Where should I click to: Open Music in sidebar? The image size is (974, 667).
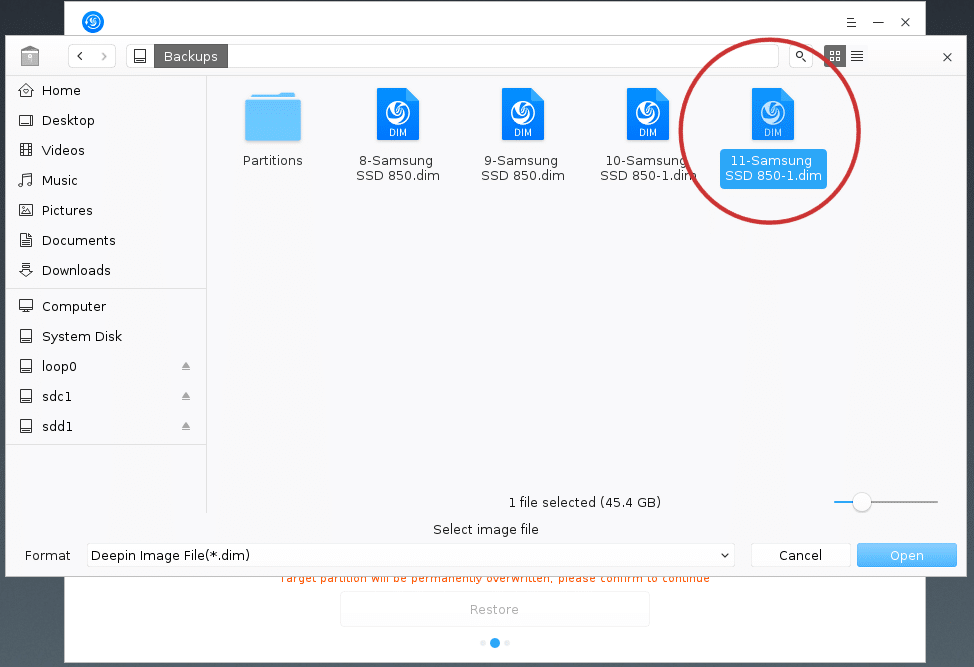click(x=106, y=180)
